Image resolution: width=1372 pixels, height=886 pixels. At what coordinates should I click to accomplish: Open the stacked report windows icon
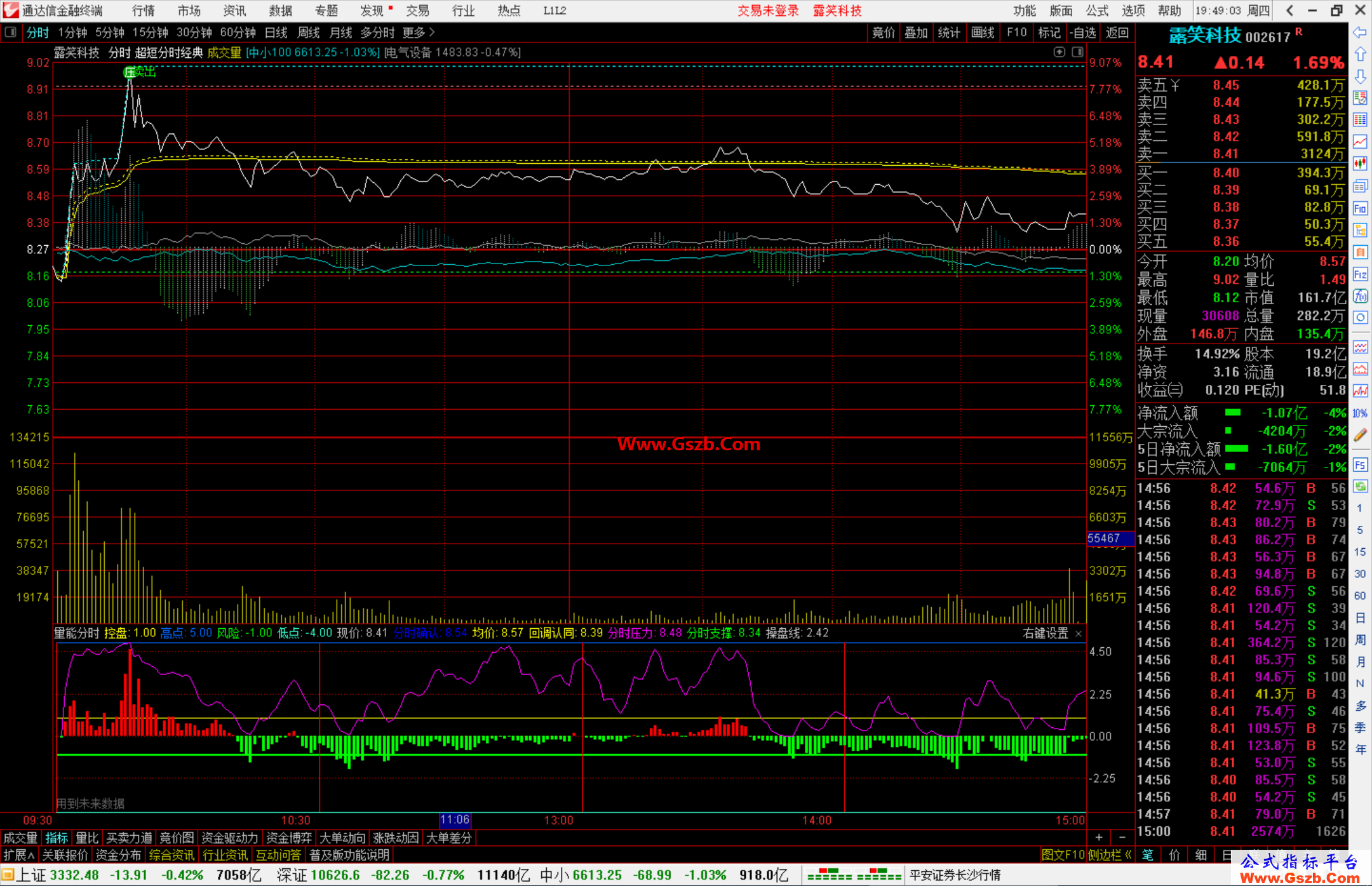click(x=1360, y=186)
